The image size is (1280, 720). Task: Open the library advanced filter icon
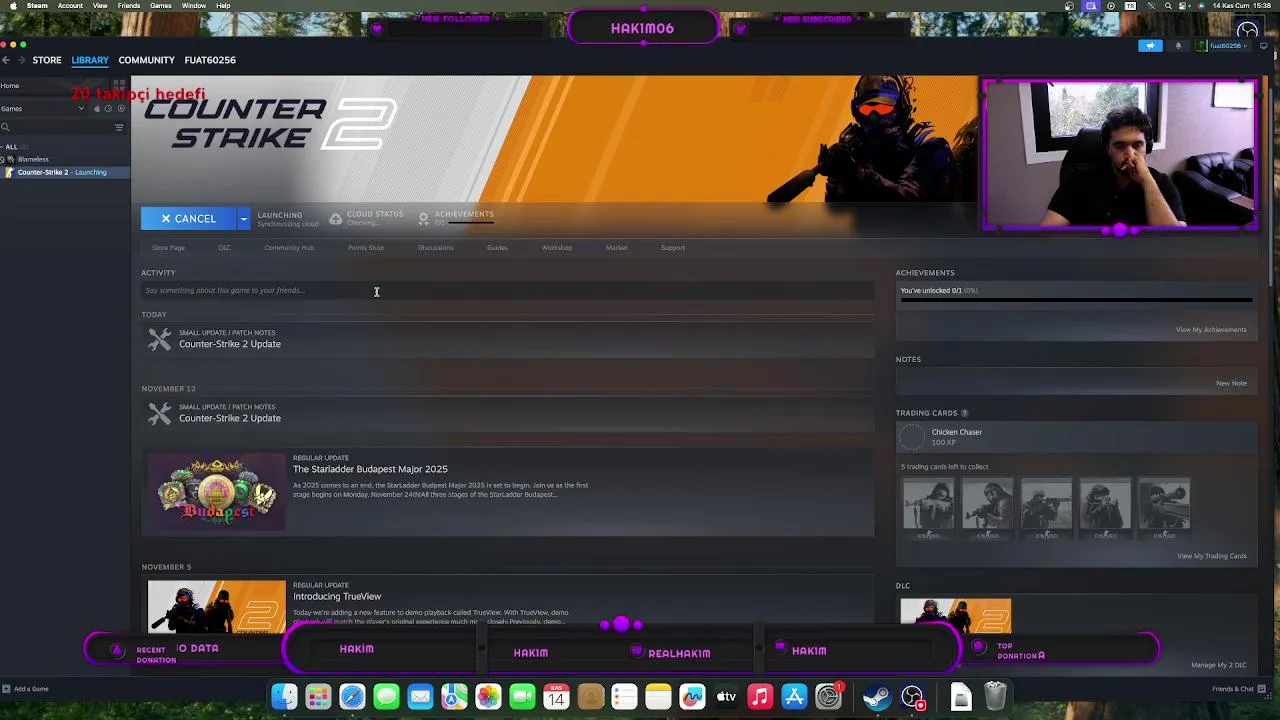(119, 127)
